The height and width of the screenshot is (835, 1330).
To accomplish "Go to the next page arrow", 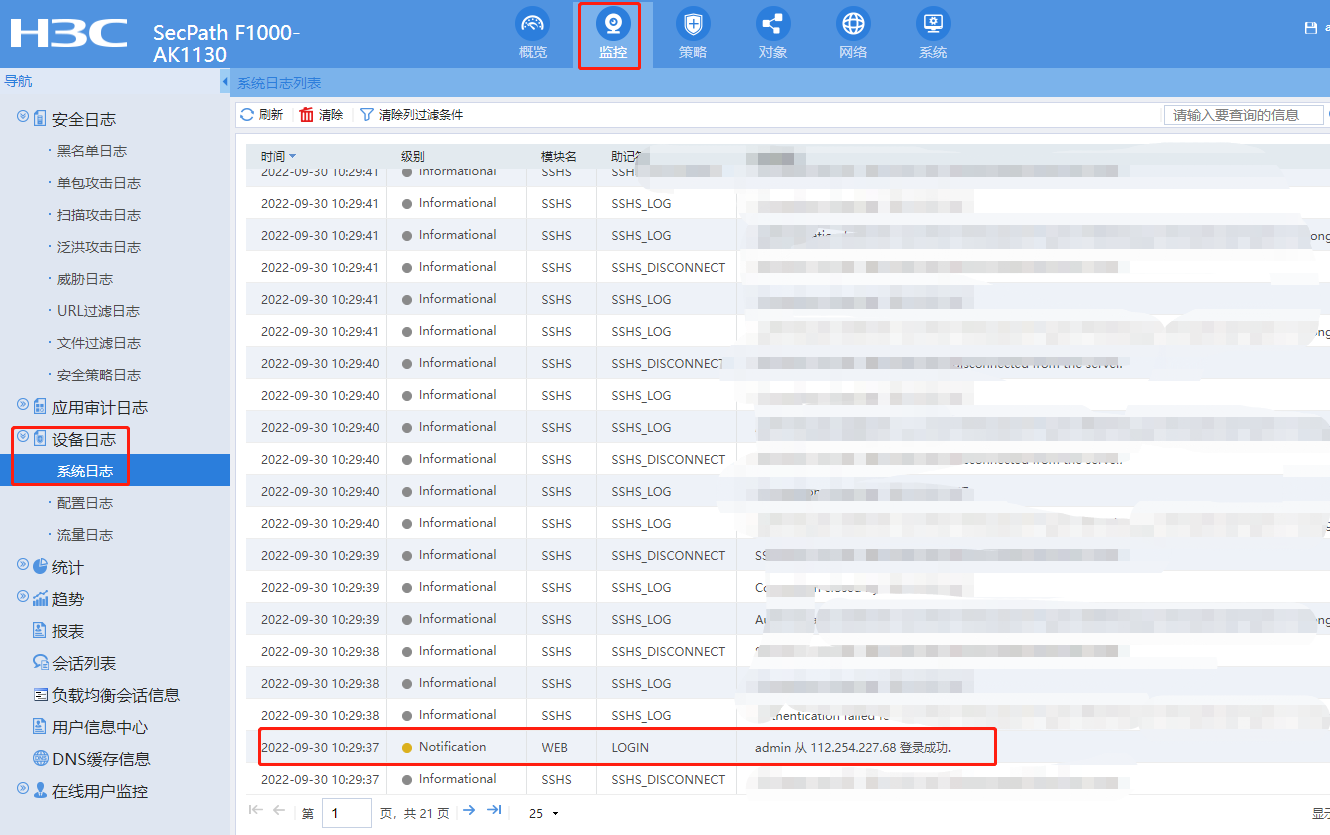I will pyautogui.click(x=468, y=811).
